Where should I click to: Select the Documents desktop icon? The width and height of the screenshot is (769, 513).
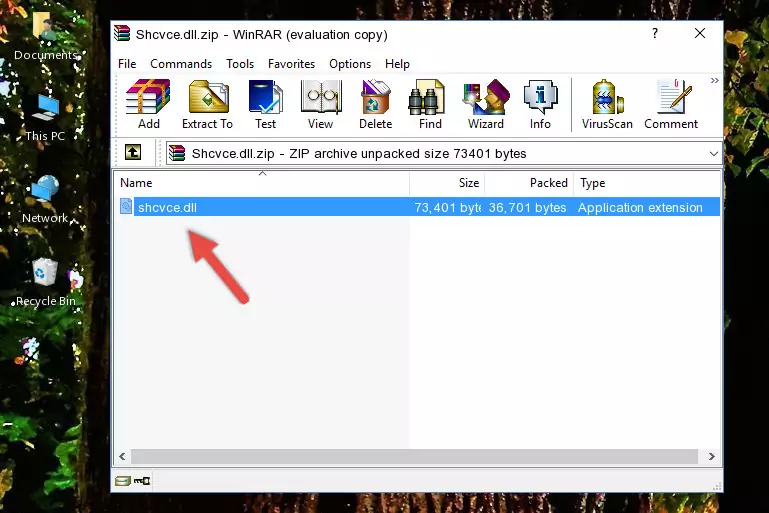point(46,37)
